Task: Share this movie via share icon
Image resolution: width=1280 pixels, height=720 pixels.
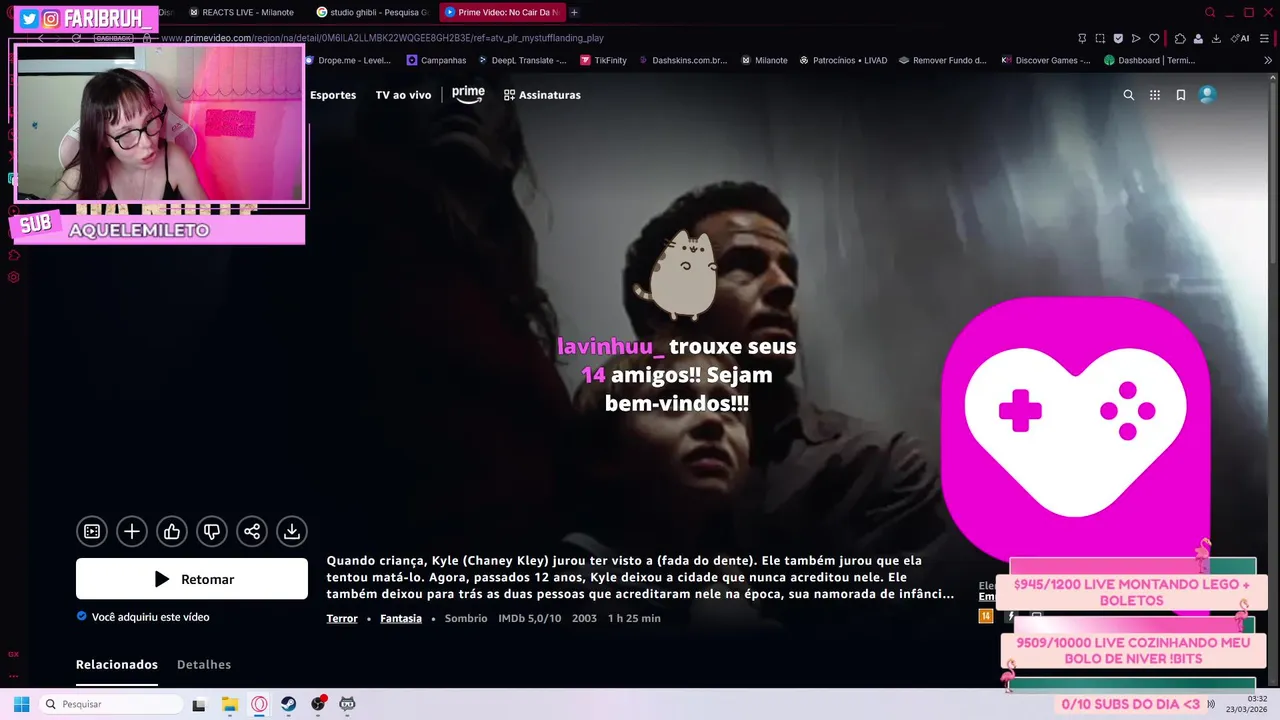Action: point(252,532)
